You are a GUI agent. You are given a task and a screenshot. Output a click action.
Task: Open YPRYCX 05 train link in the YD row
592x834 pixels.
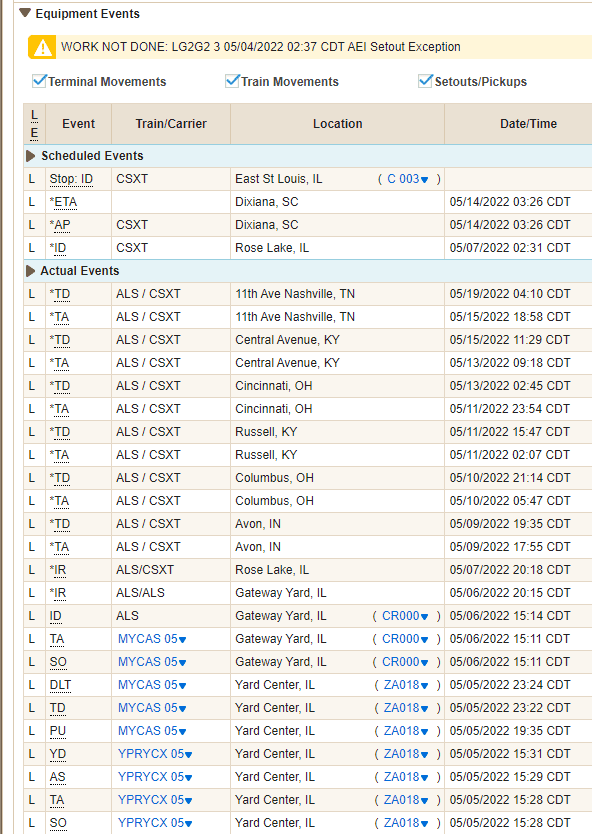click(x=155, y=754)
